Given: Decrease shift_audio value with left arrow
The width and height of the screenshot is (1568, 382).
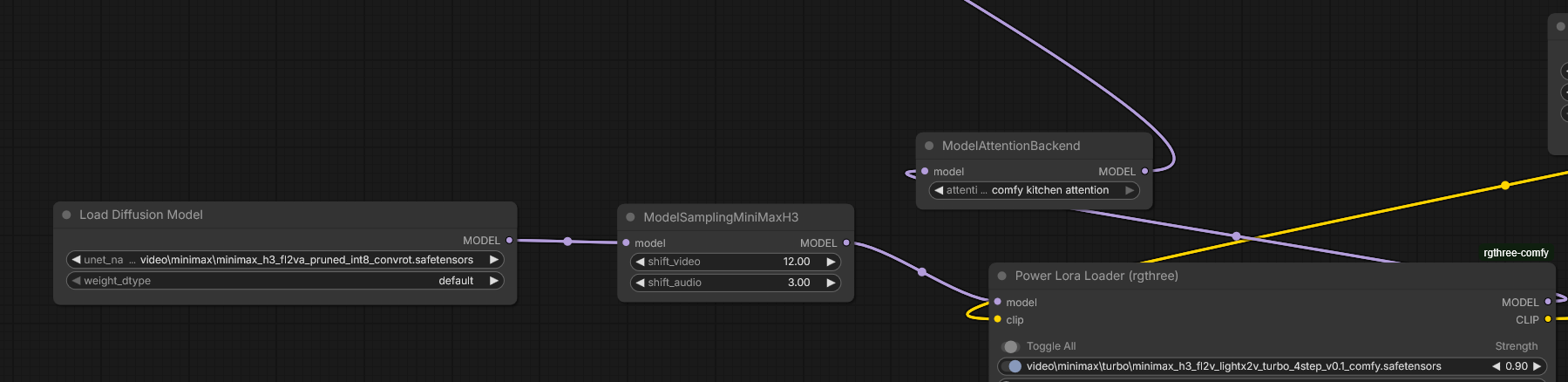Looking at the screenshot, I should 641,283.
